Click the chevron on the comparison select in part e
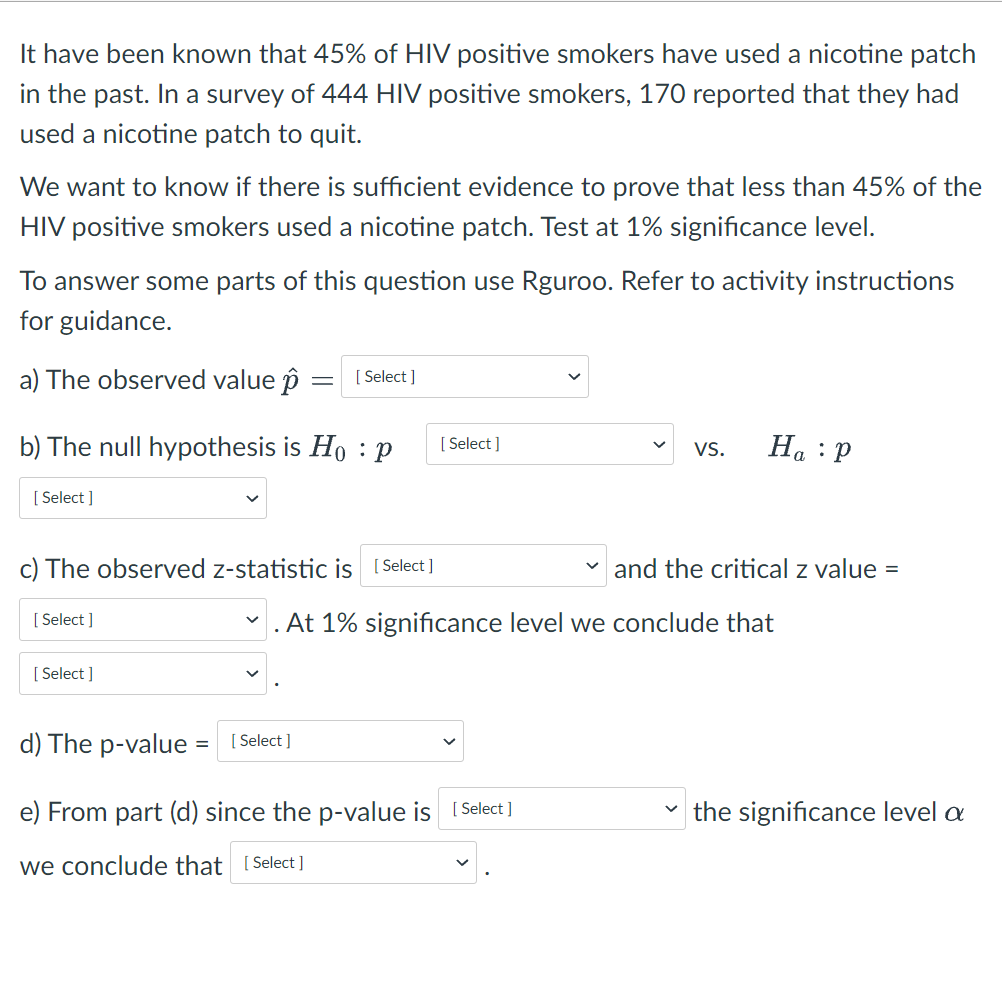1002x981 pixels. [x=671, y=808]
